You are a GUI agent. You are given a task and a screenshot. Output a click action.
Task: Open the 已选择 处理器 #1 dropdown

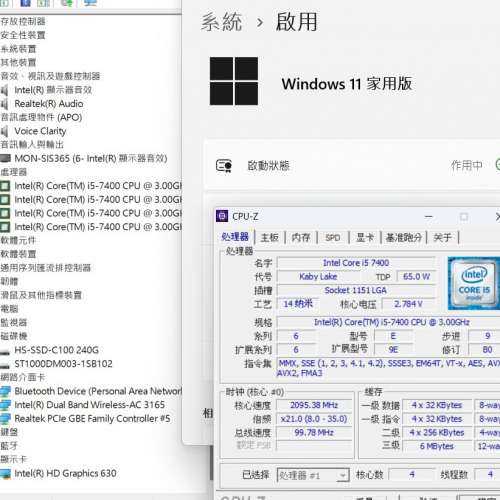[x=313, y=475]
